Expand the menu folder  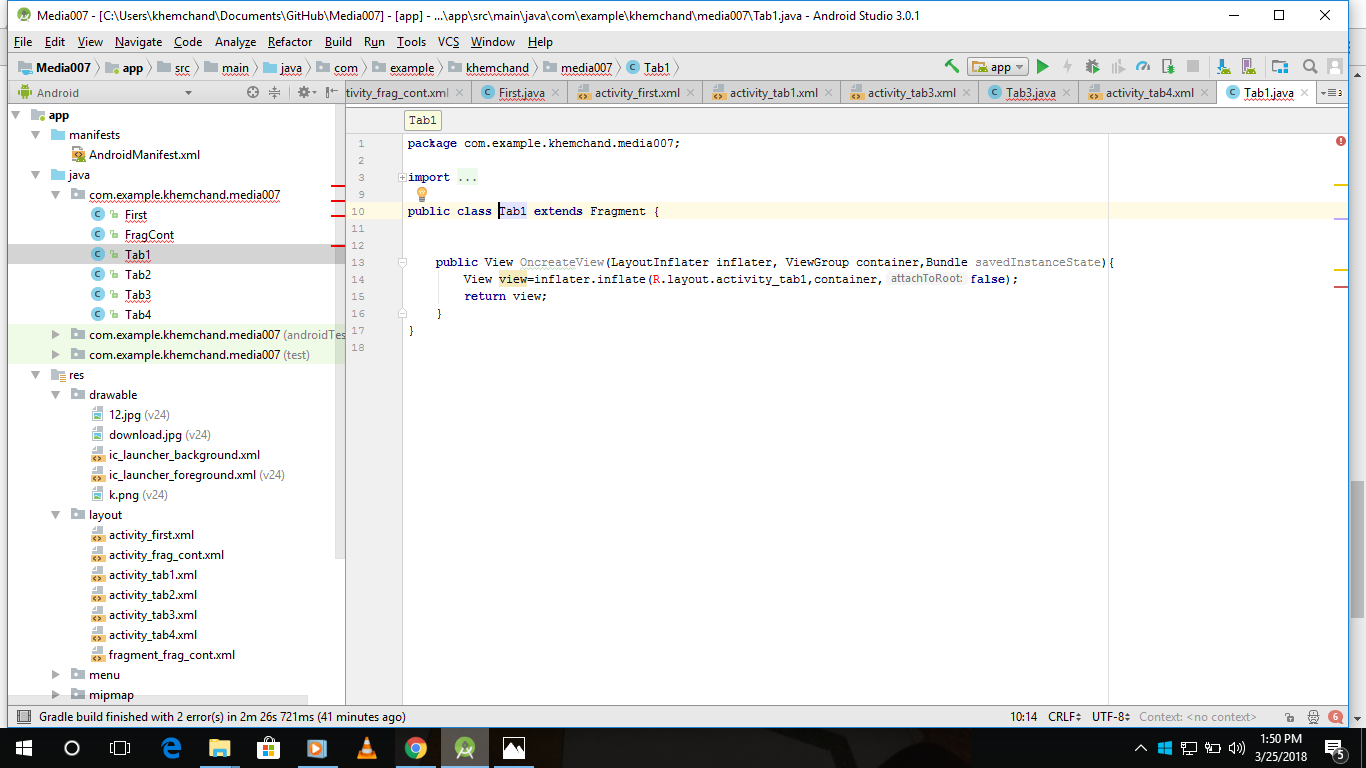[56, 675]
